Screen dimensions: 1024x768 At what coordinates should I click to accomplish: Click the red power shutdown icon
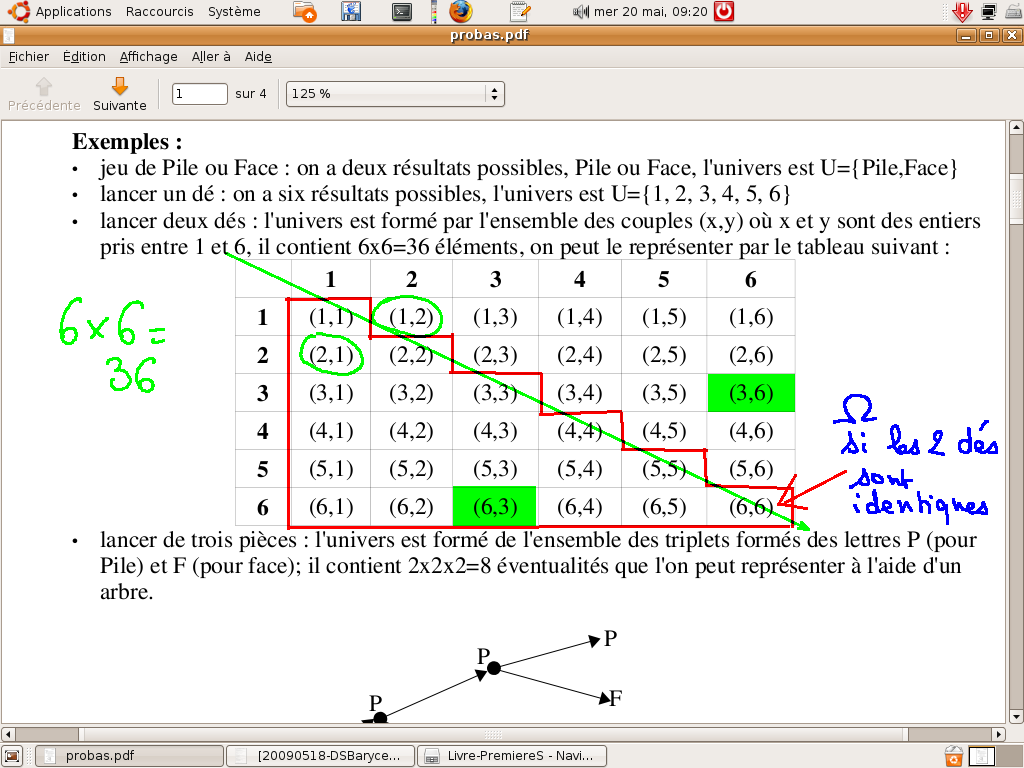[724, 12]
